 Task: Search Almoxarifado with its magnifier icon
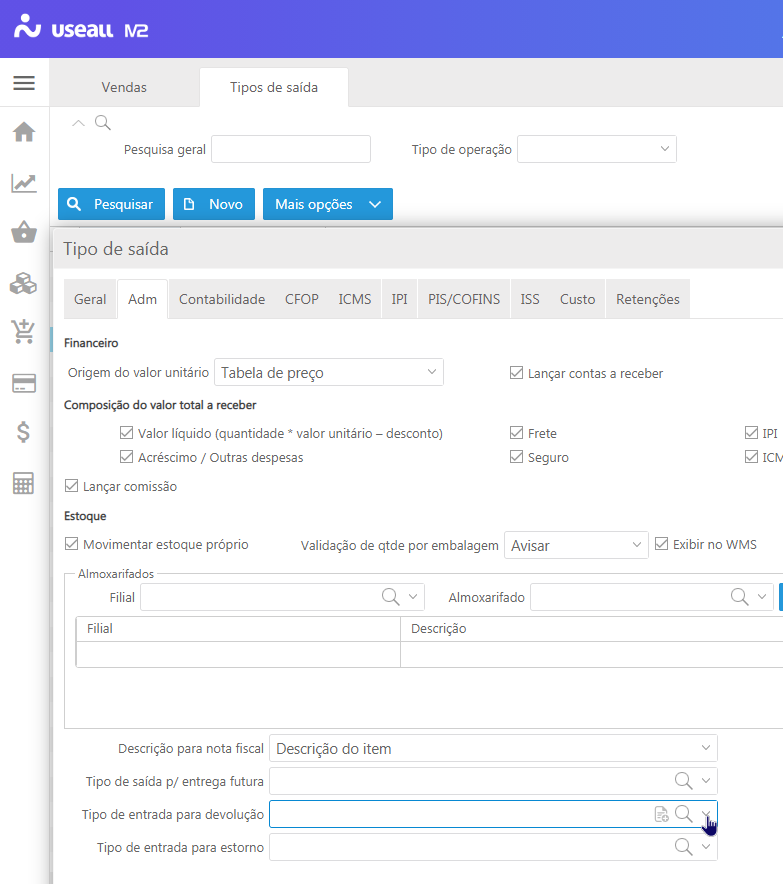pyautogui.click(x=740, y=596)
